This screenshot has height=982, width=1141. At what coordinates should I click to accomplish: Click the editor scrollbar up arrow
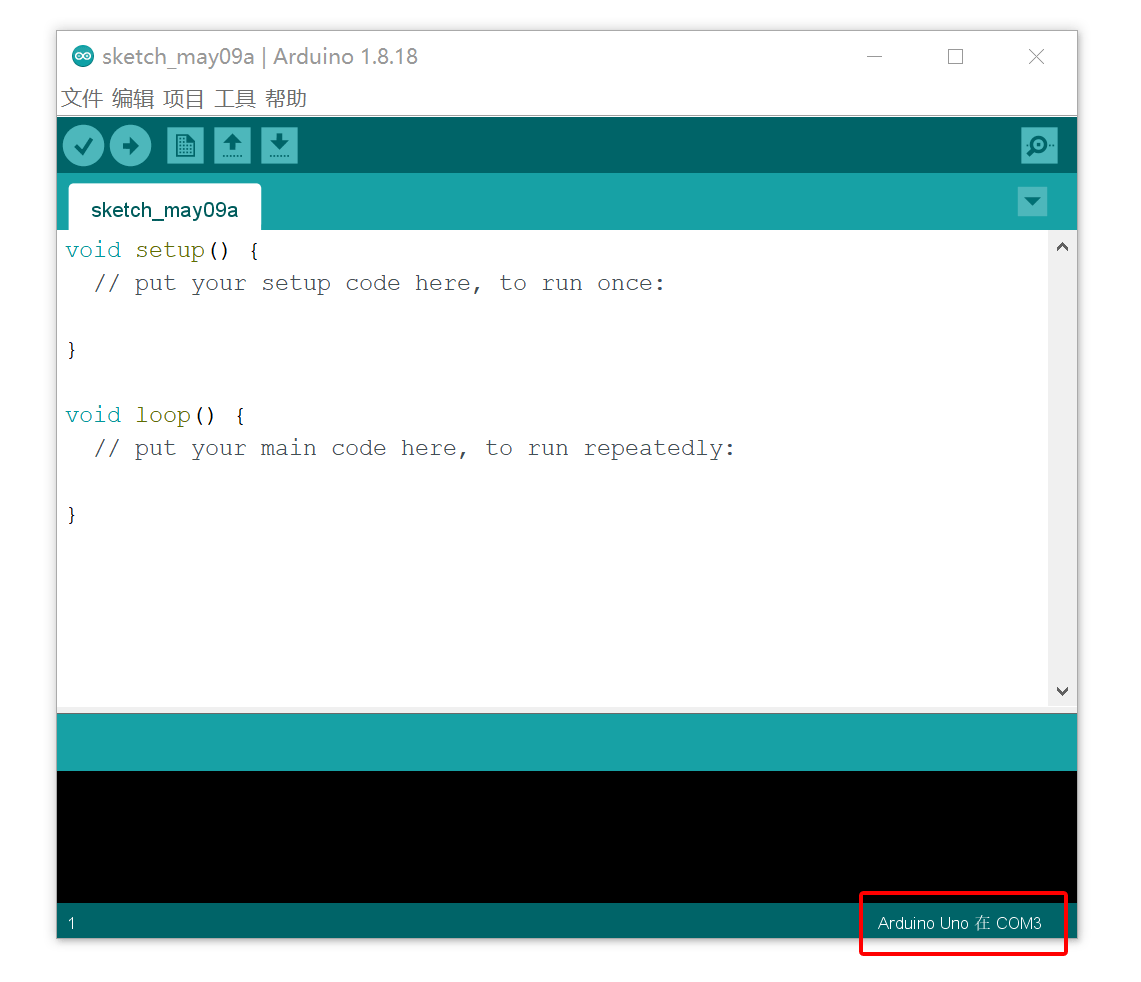(x=1063, y=246)
